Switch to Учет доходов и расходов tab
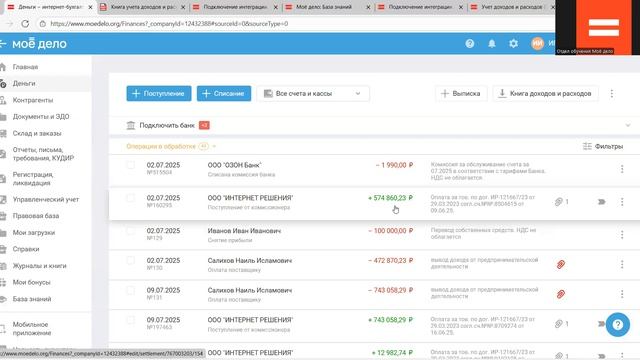This screenshot has height=360, width=640. [x=512, y=7]
